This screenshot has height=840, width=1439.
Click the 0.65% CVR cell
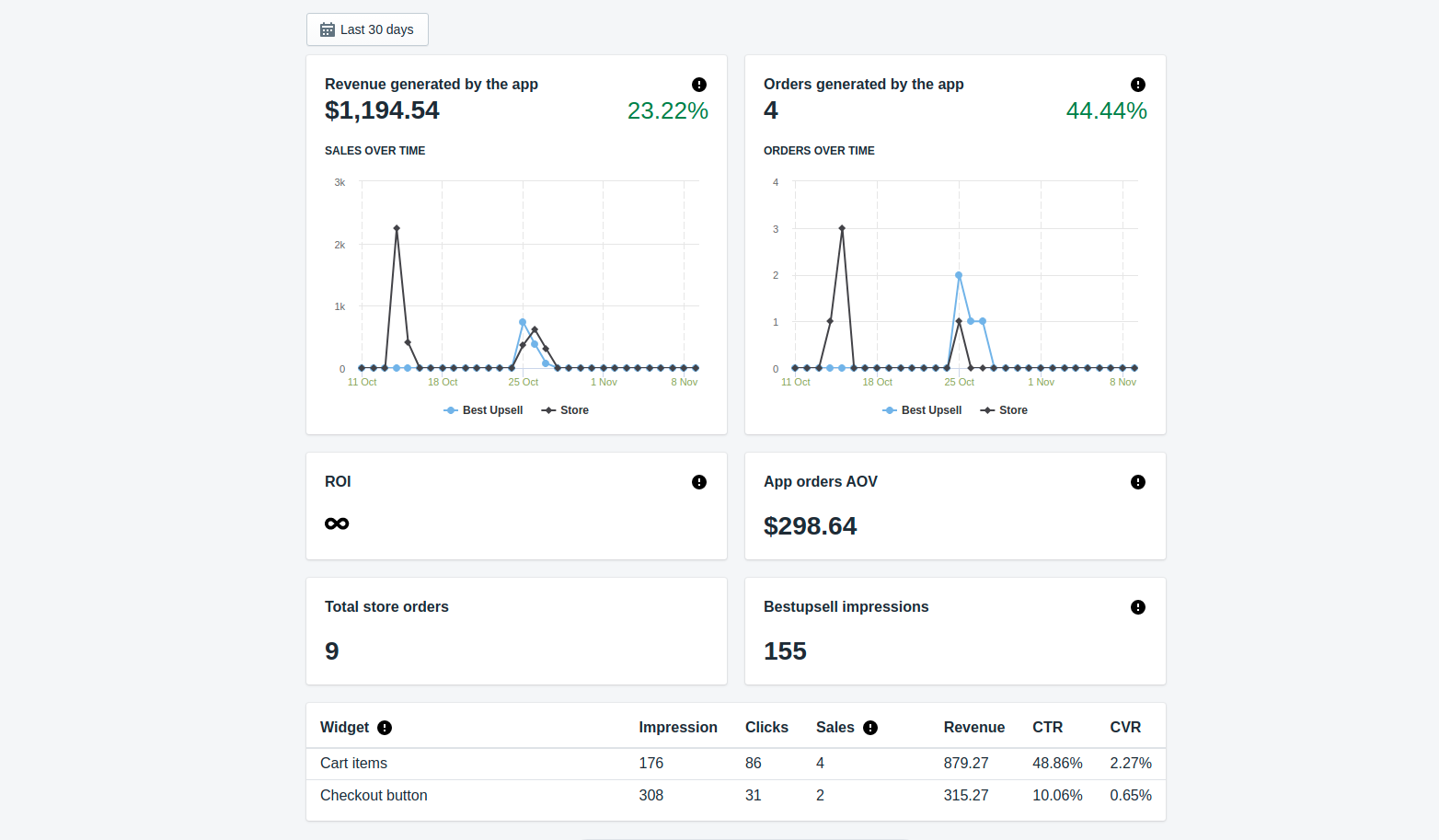[x=1131, y=796]
